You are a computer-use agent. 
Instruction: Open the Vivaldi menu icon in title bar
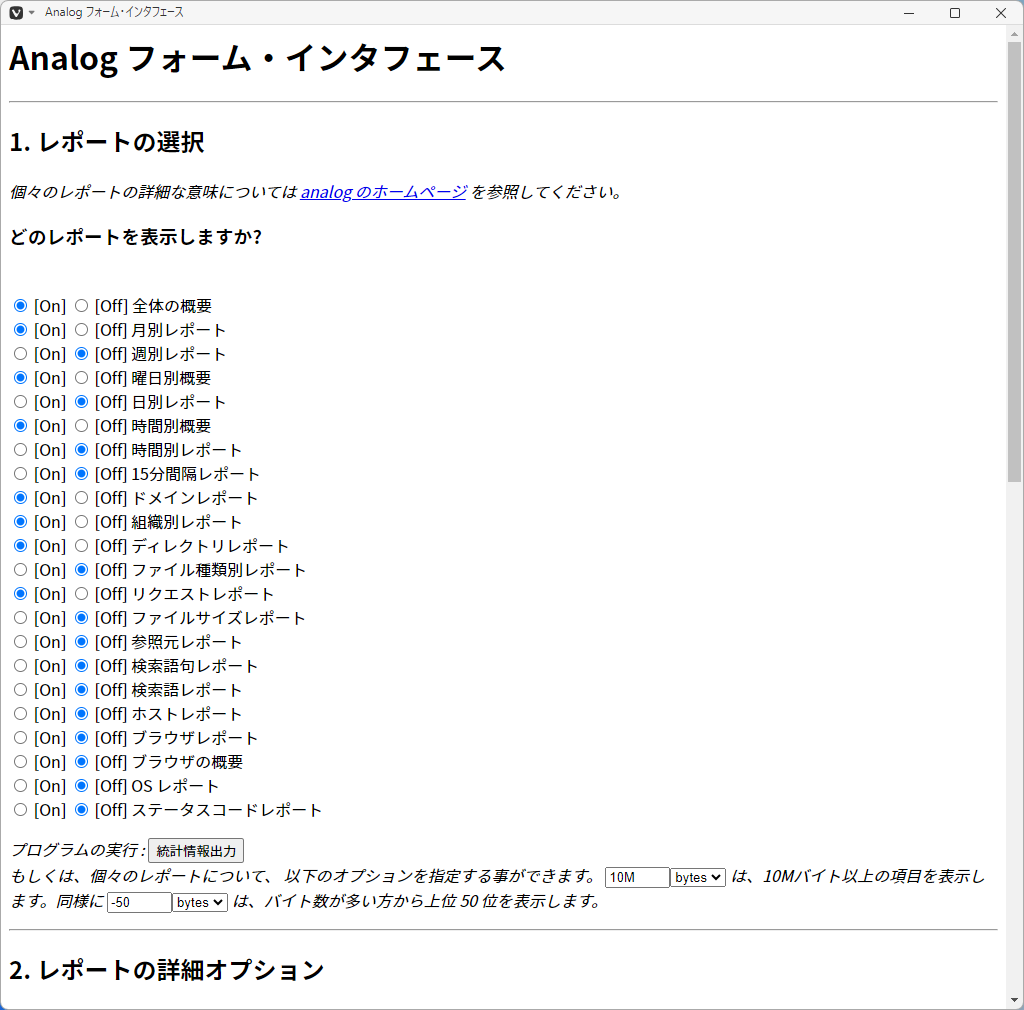pos(16,12)
